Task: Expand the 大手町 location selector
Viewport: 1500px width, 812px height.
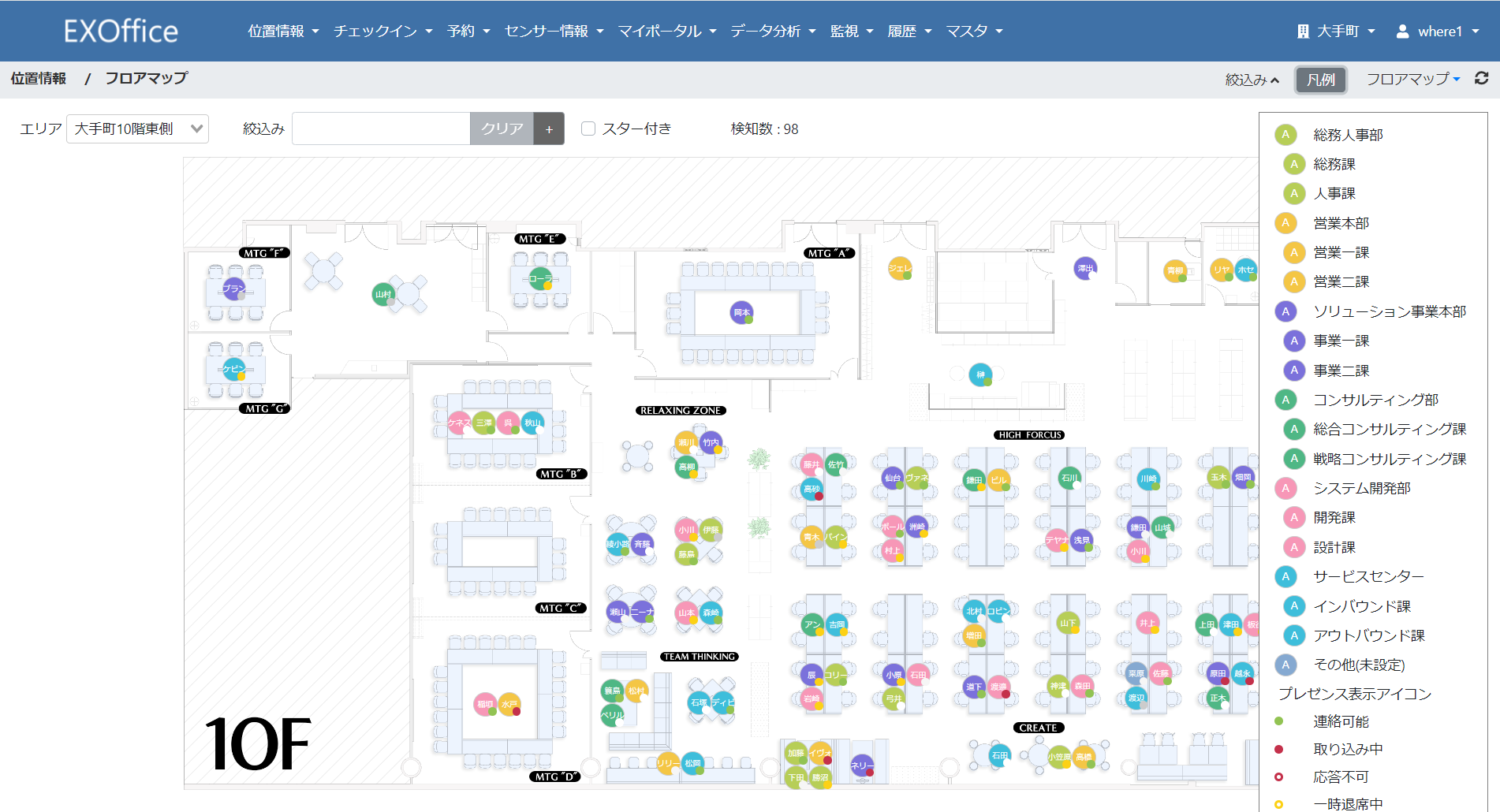Action: click(x=1341, y=31)
